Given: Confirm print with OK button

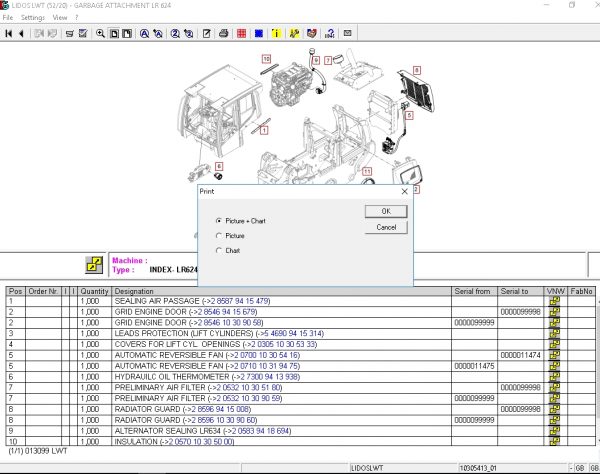Looking at the screenshot, I should click(386, 211).
